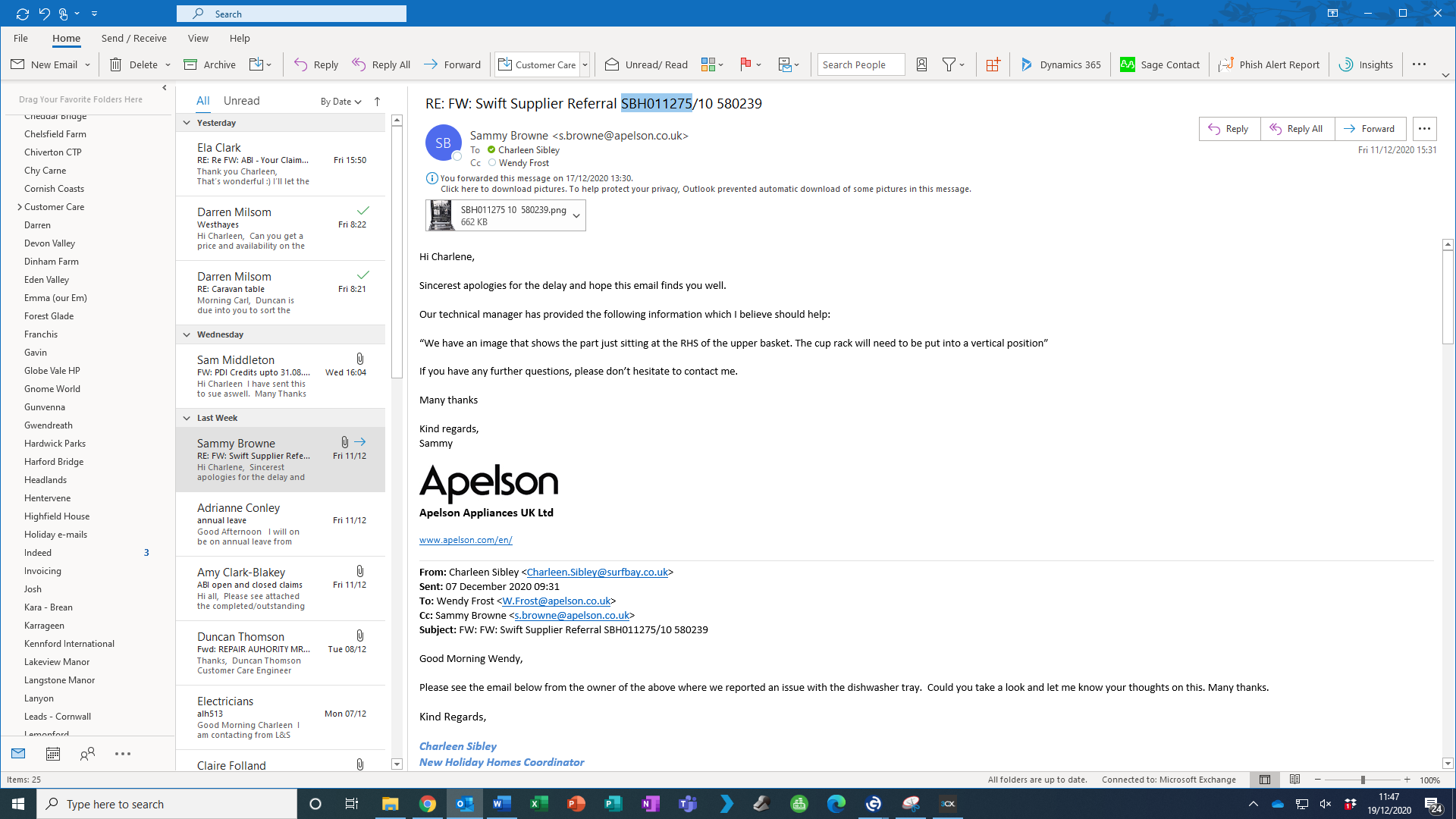Open the By Date sort dropdown
The width and height of the screenshot is (1456, 819).
340,102
